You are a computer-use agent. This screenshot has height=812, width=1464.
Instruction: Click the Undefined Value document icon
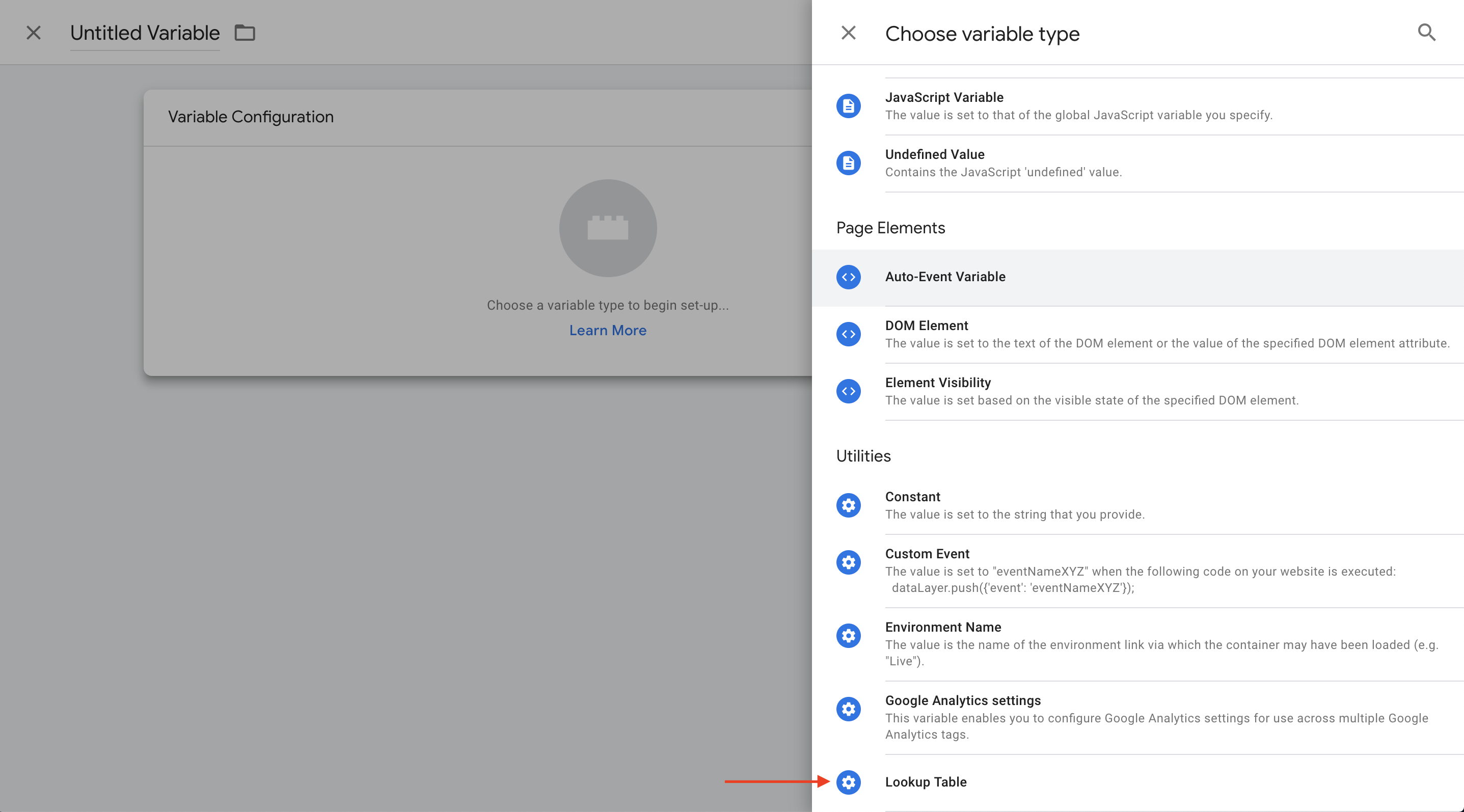(x=848, y=164)
